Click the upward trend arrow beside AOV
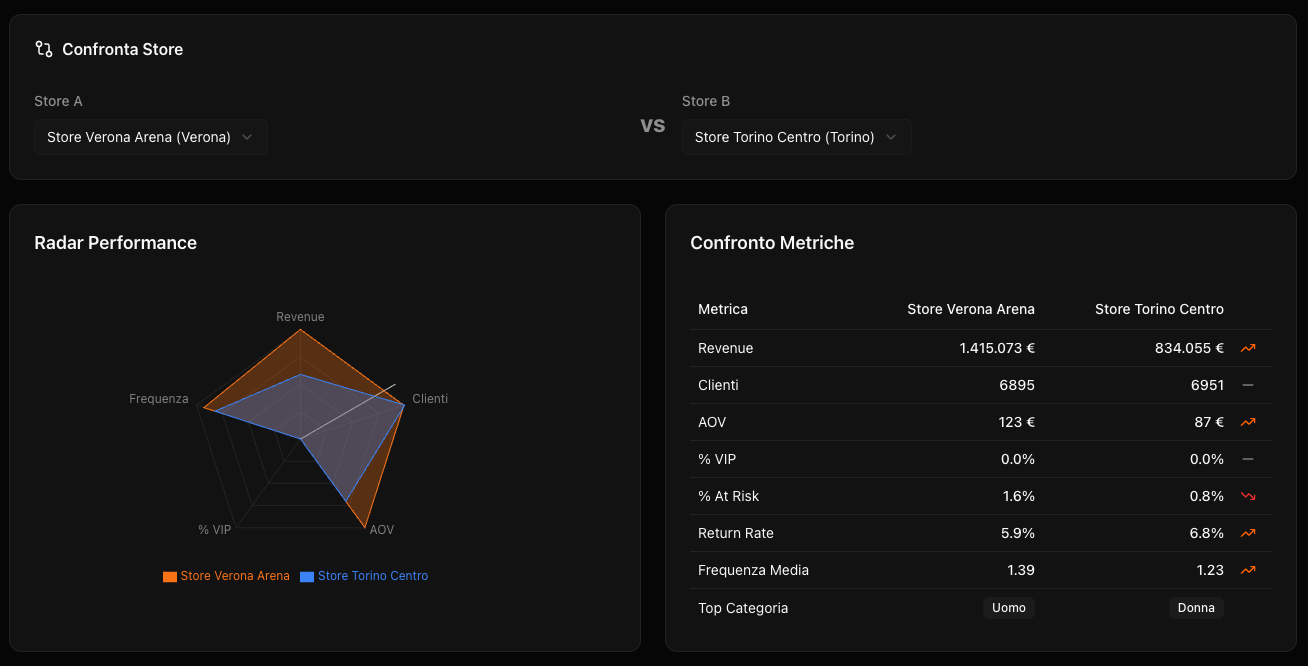The height and width of the screenshot is (666, 1308). point(1247,422)
